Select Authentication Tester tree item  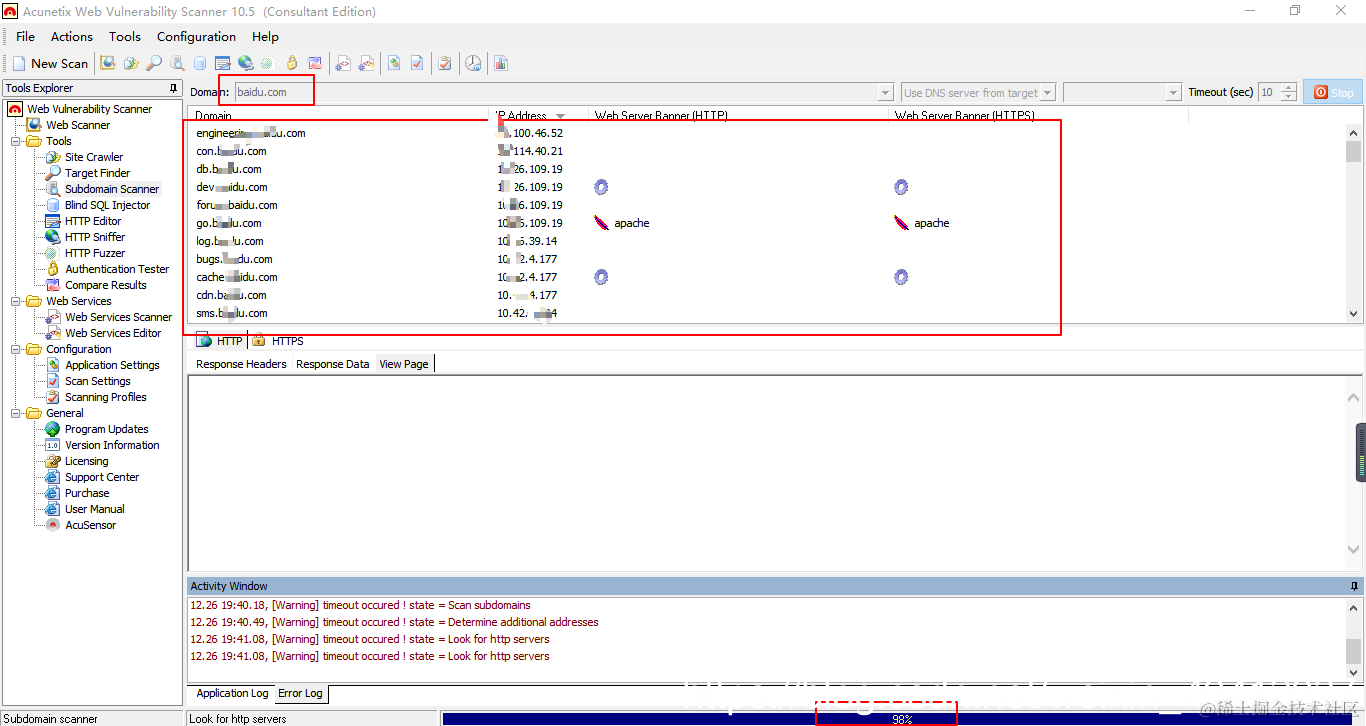click(117, 269)
